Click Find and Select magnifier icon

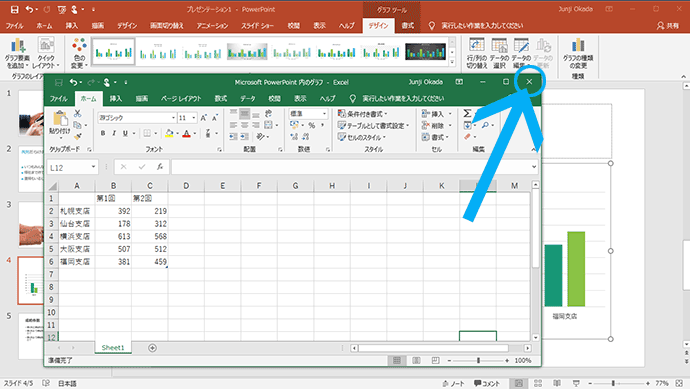(485, 125)
